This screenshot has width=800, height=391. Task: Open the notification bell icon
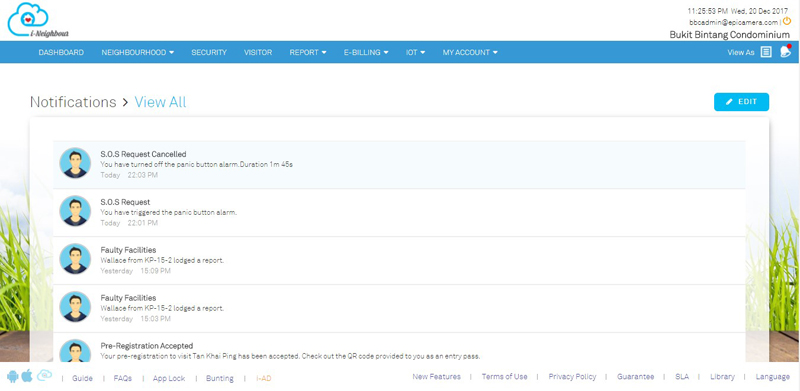pyautogui.click(x=785, y=52)
